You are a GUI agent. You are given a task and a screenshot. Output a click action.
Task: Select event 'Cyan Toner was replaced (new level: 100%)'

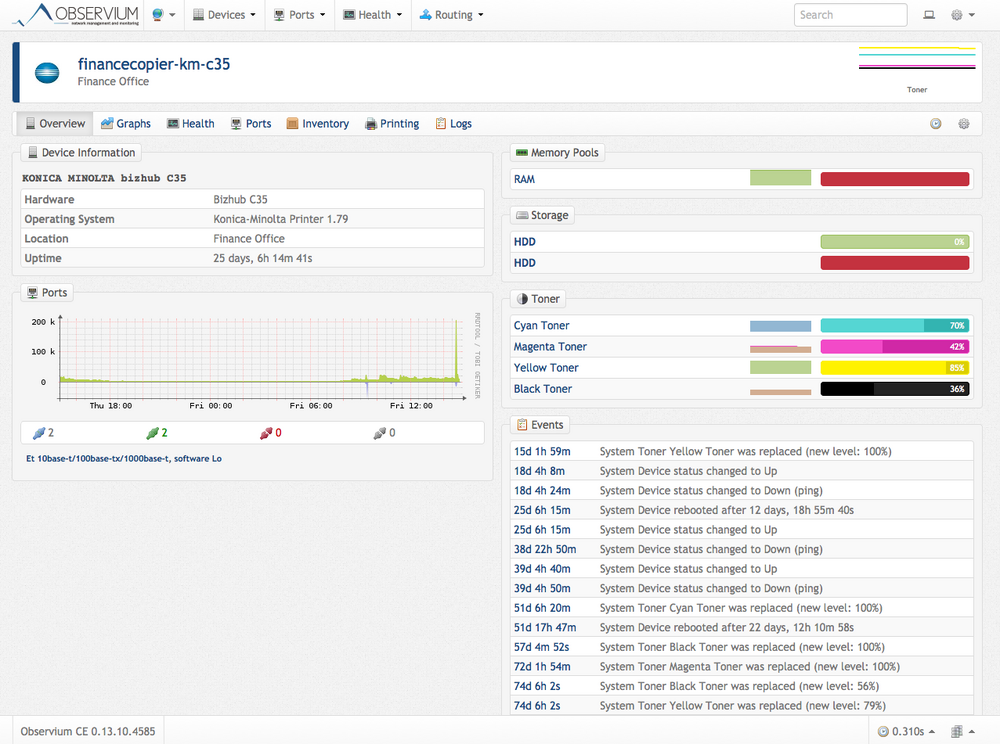742,608
